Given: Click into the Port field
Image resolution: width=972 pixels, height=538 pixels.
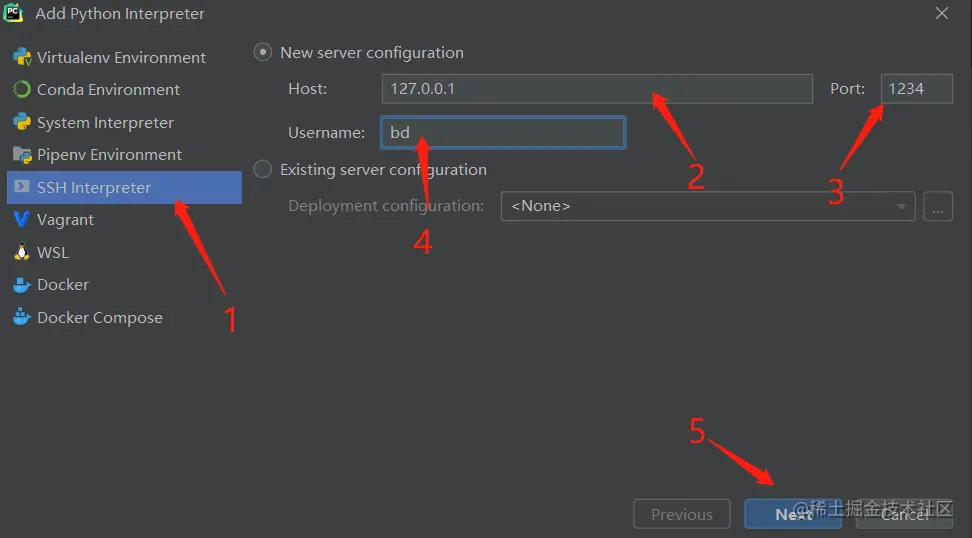Looking at the screenshot, I should (x=916, y=89).
